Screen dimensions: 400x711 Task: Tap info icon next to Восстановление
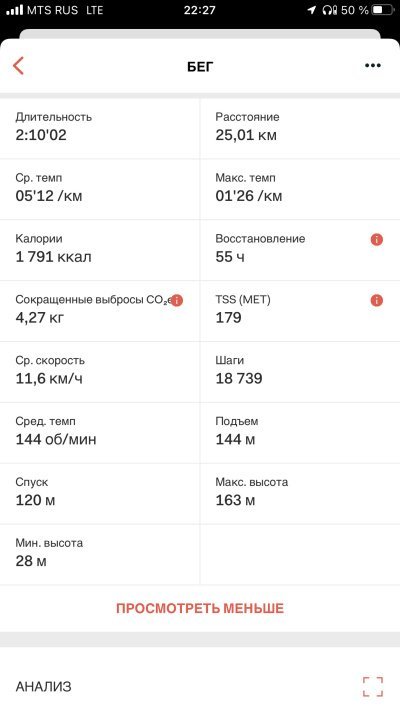pyautogui.click(x=376, y=239)
